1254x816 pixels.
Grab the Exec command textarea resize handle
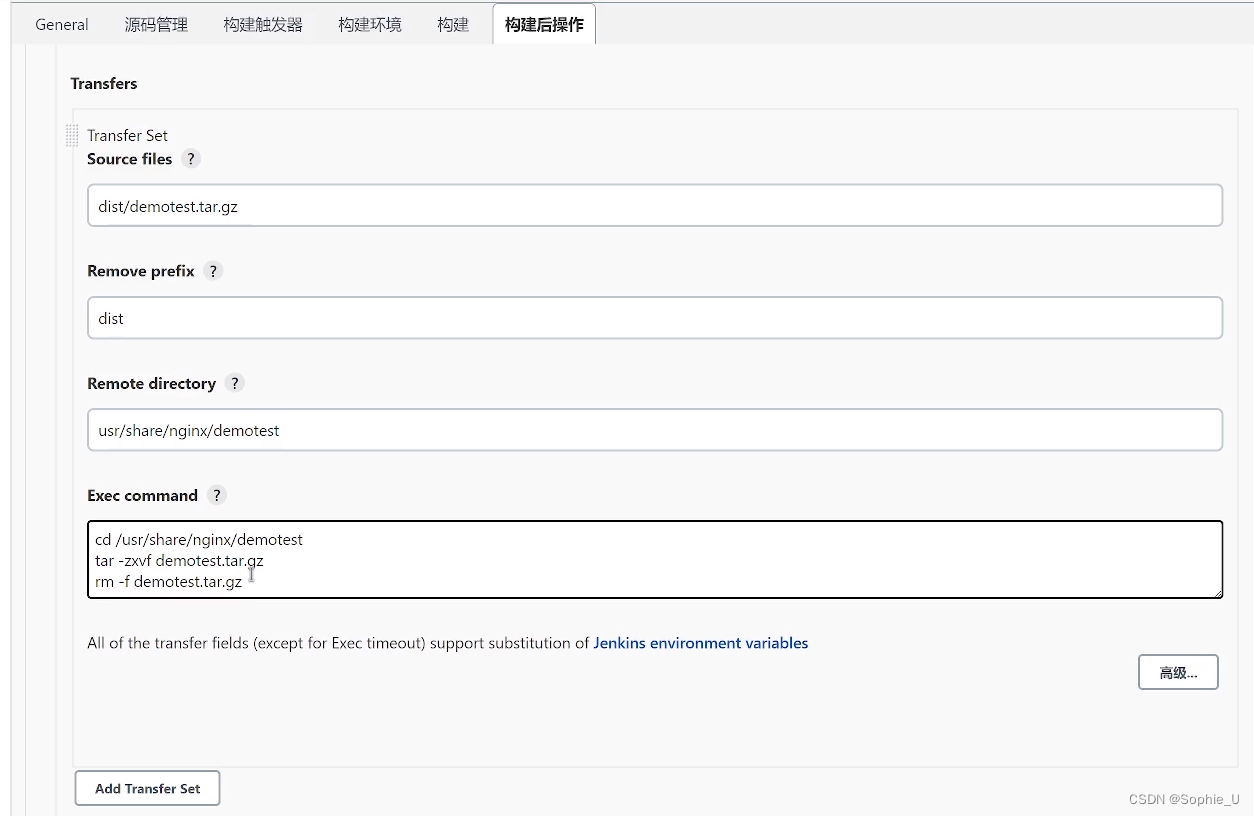(1216, 592)
